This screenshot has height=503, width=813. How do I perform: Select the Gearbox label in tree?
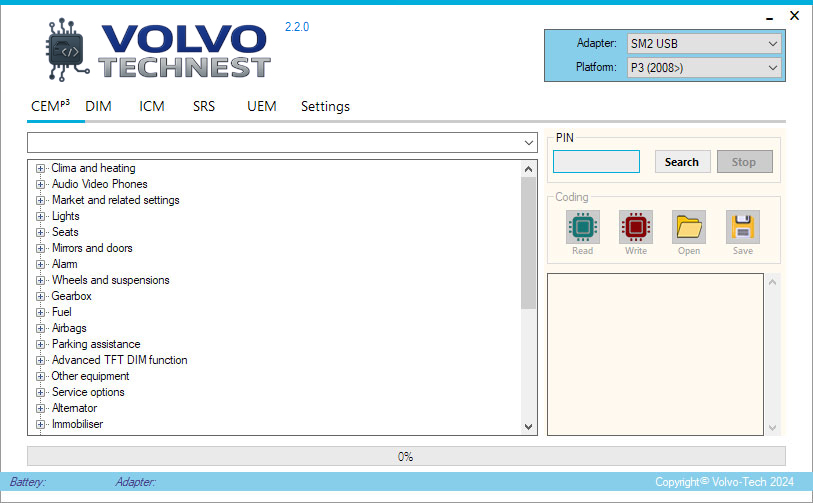click(72, 296)
